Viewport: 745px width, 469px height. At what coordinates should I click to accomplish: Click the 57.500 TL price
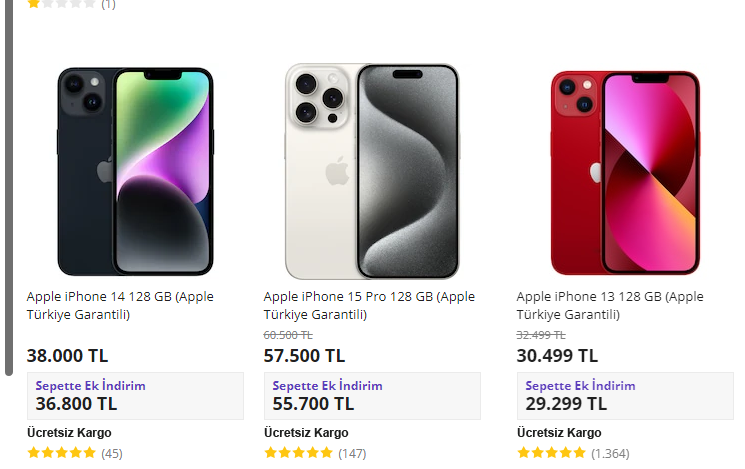click(305, 355)
